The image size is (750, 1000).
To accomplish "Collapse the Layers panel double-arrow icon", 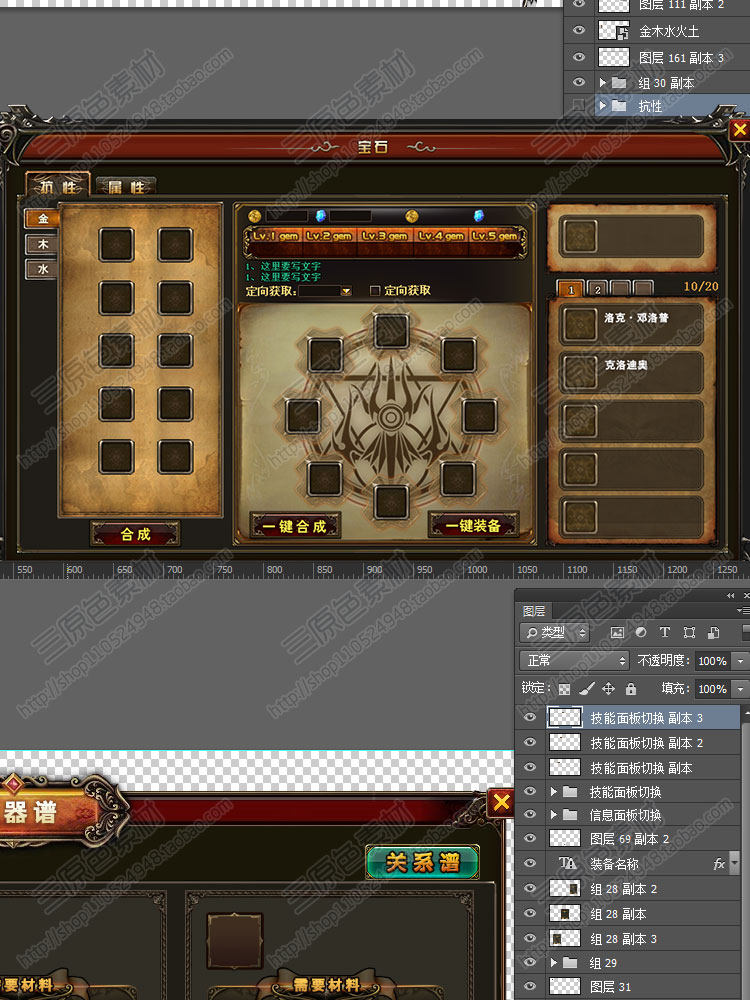I will point(730,595).
